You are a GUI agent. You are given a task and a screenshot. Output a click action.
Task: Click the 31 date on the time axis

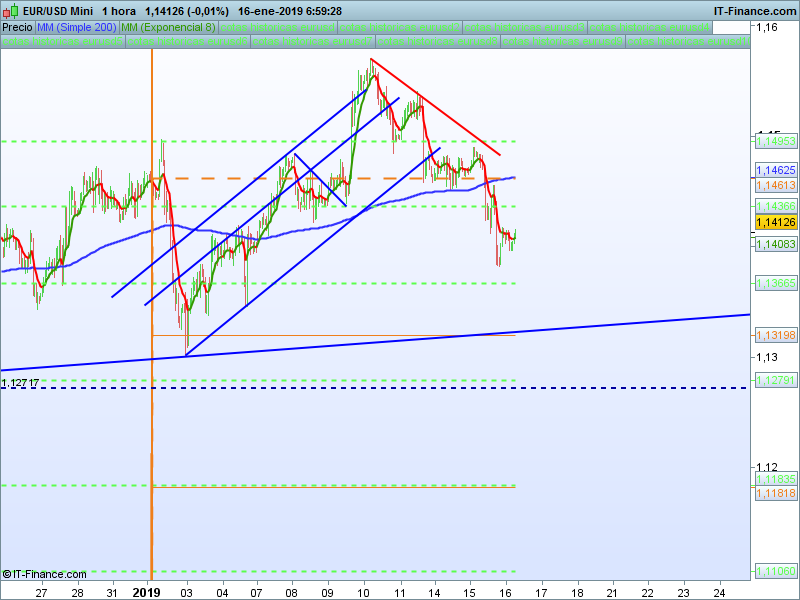112,593
